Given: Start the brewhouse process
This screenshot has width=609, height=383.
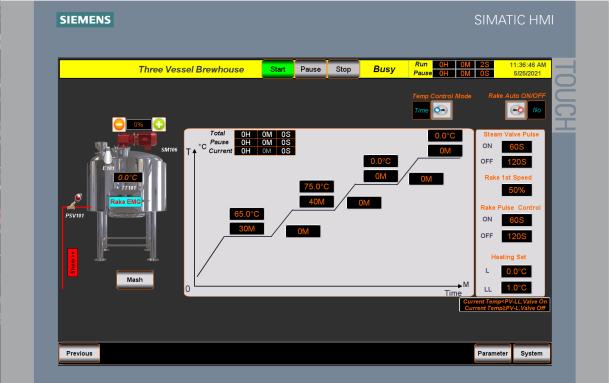Looking at the screenshot, I should [278, 69].
